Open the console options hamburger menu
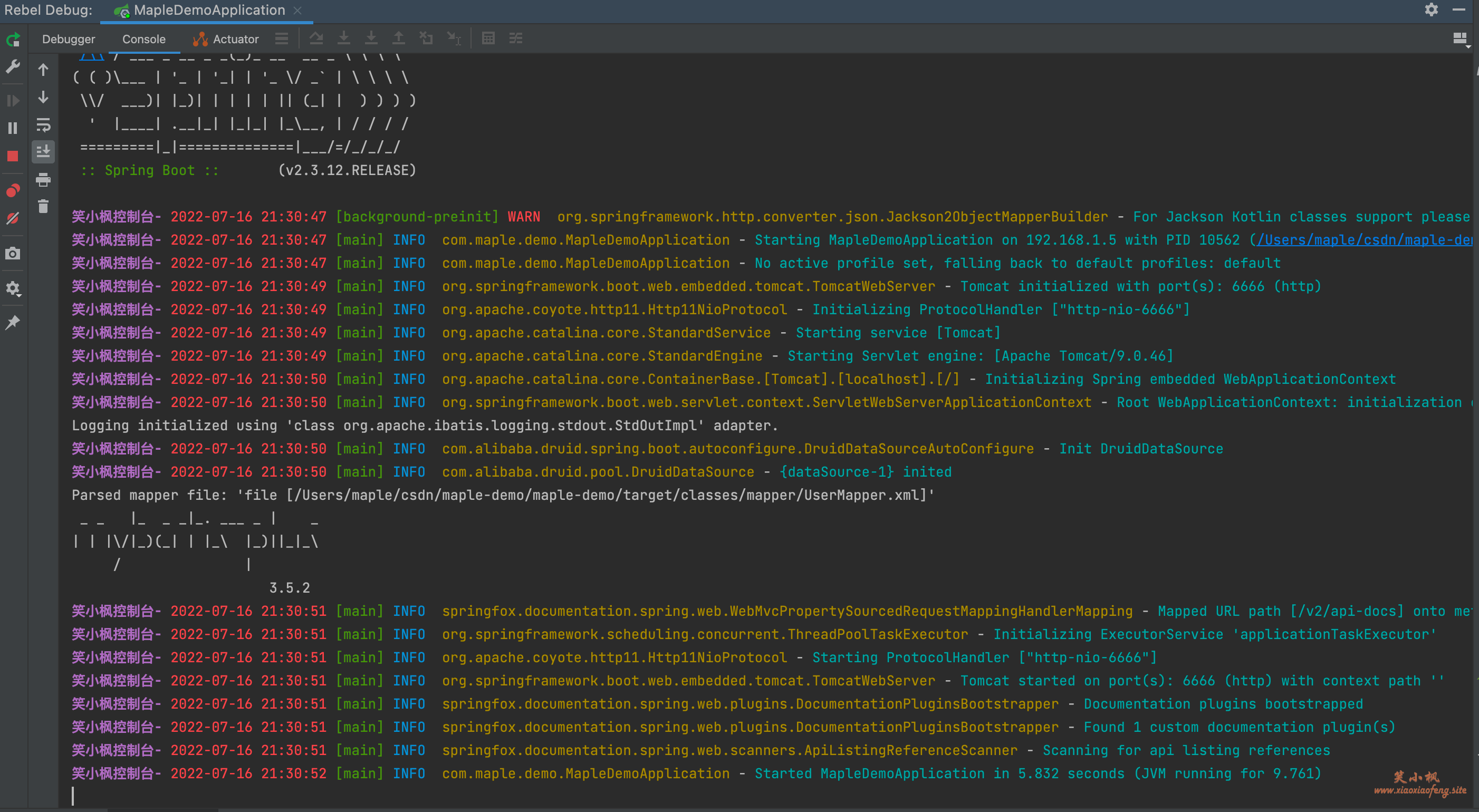 coord(281,38)
